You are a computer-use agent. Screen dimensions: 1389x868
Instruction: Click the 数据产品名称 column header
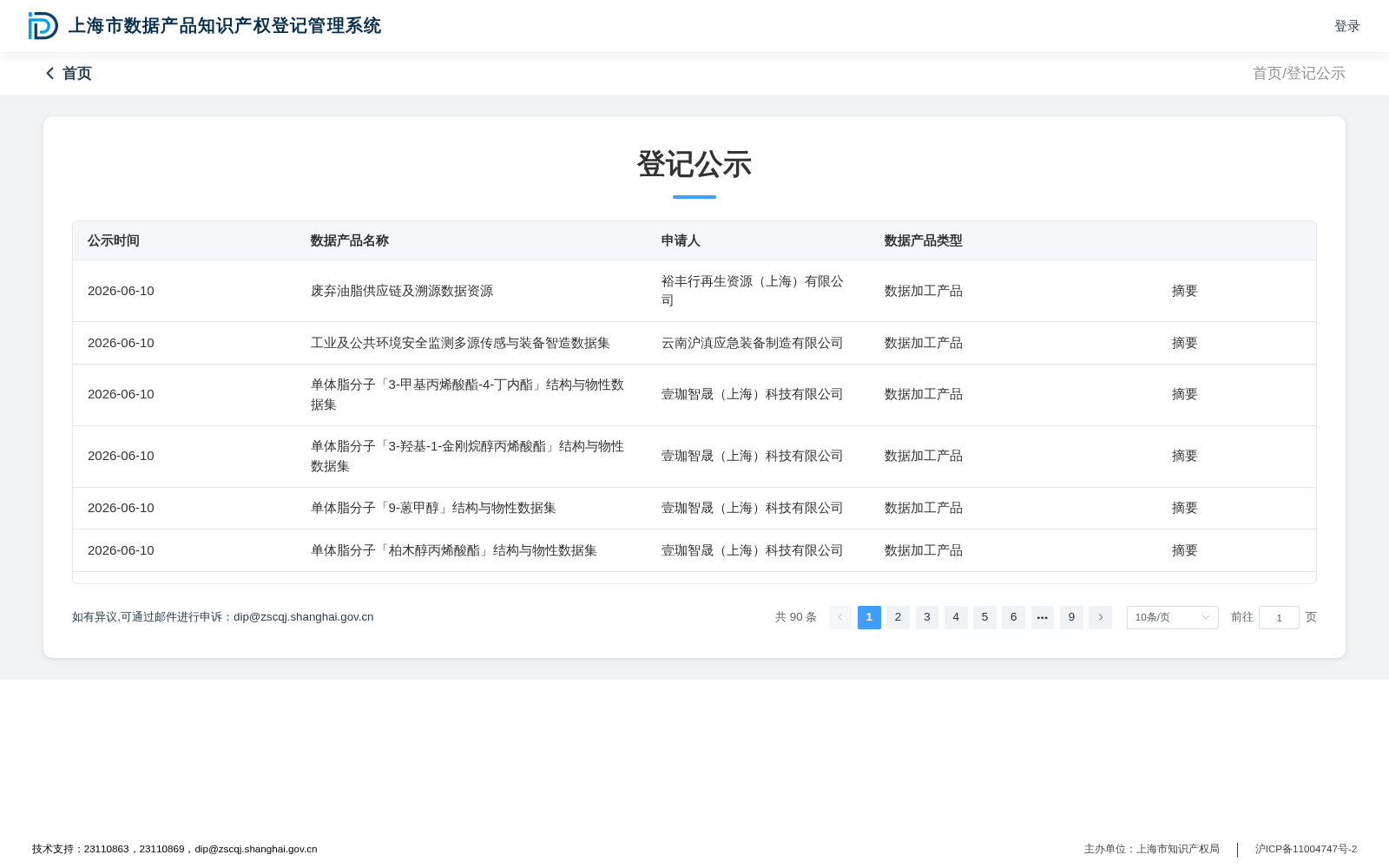[350, 240]
